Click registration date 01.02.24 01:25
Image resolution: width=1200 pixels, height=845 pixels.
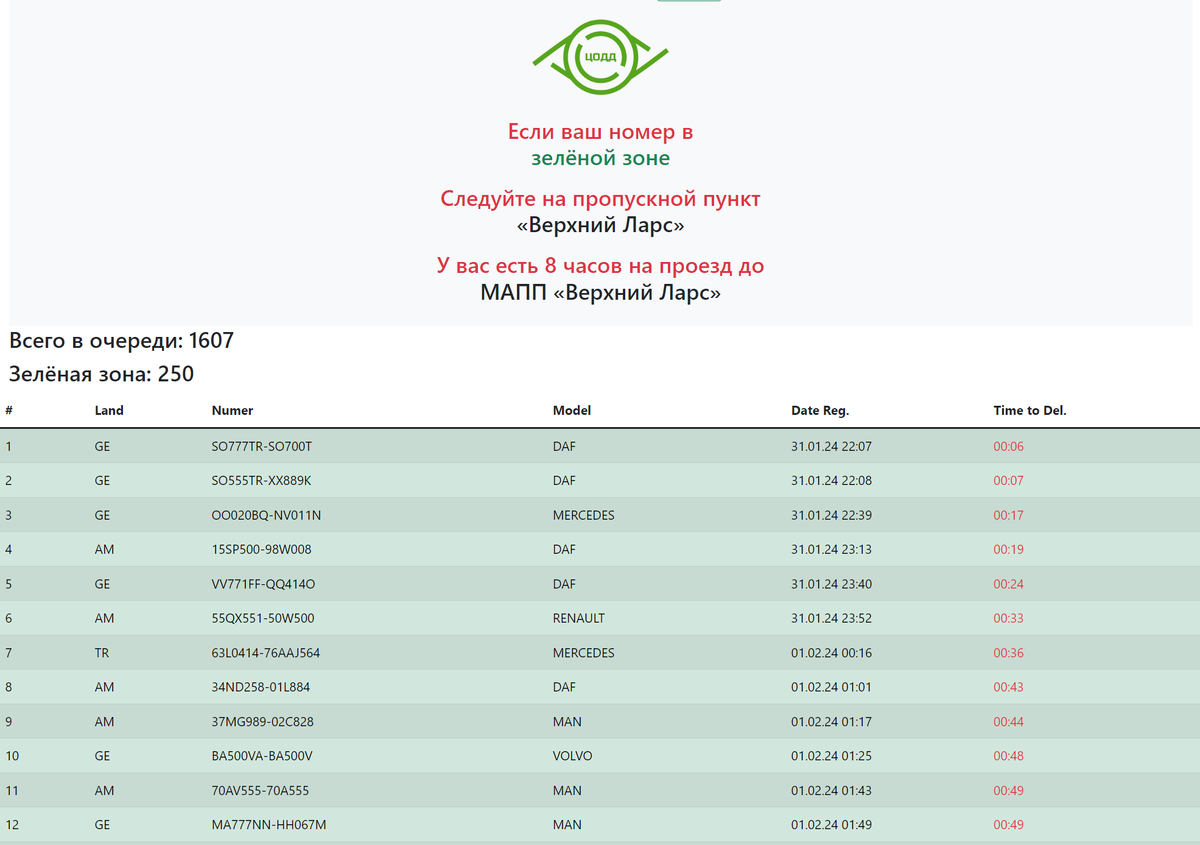click(x=831, y=756)
